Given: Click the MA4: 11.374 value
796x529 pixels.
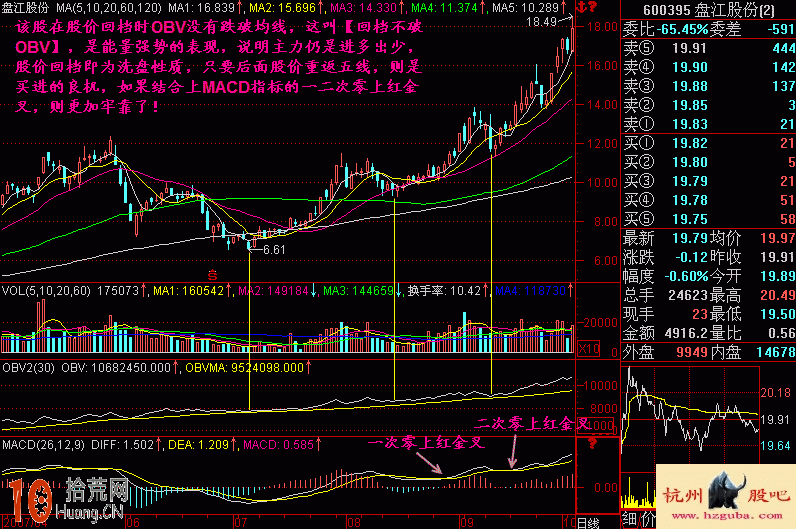Looking at the screenshot, I should pos(448,8).
